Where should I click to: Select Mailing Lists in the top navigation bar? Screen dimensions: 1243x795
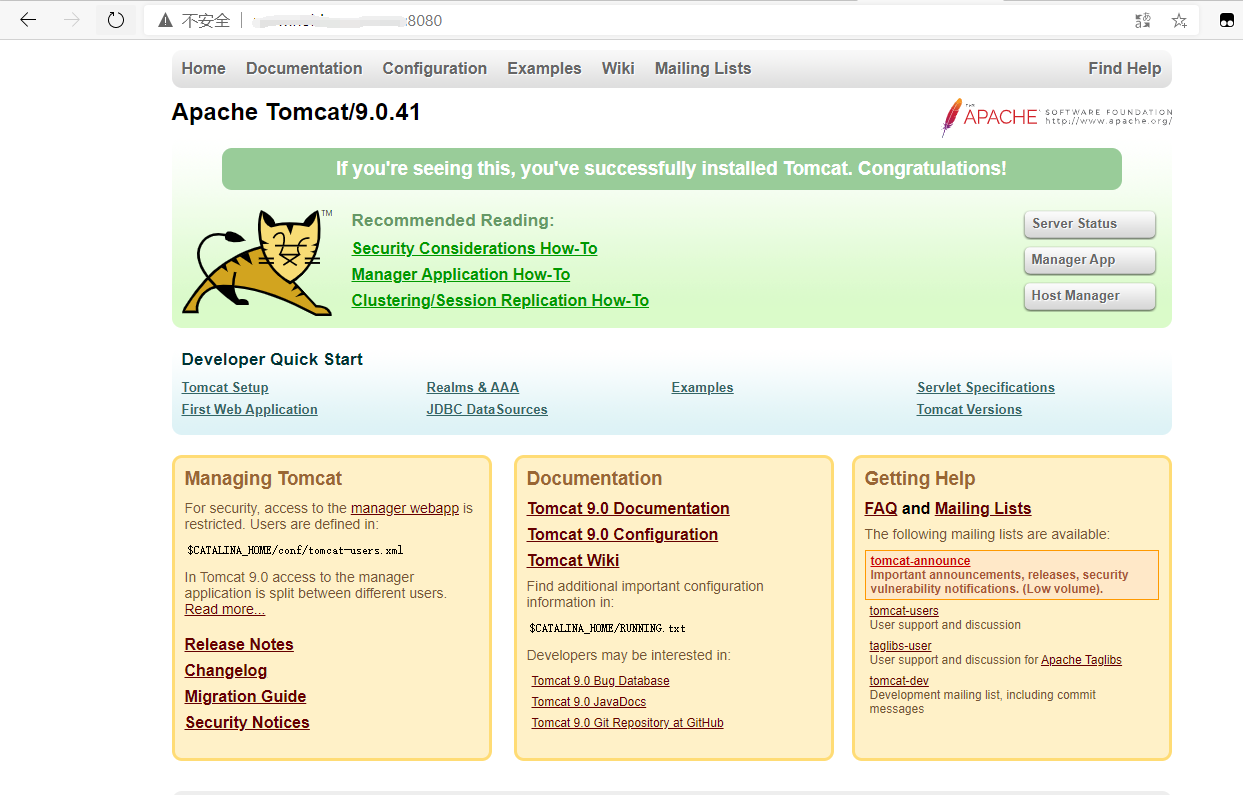pyautogui.click(x=703, y=68)
